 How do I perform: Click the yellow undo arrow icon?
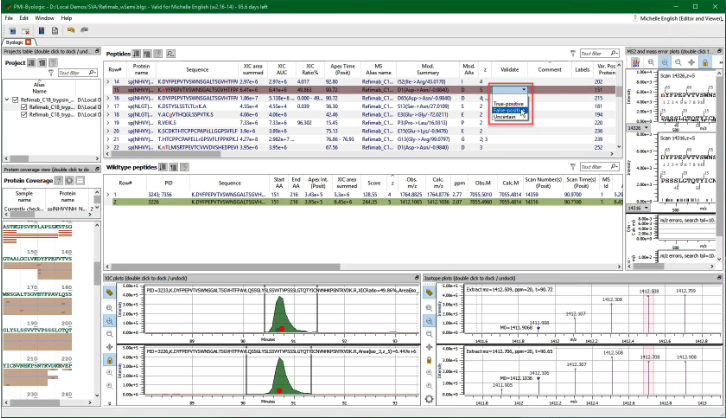pyautogui.click(x=71, y=30)
